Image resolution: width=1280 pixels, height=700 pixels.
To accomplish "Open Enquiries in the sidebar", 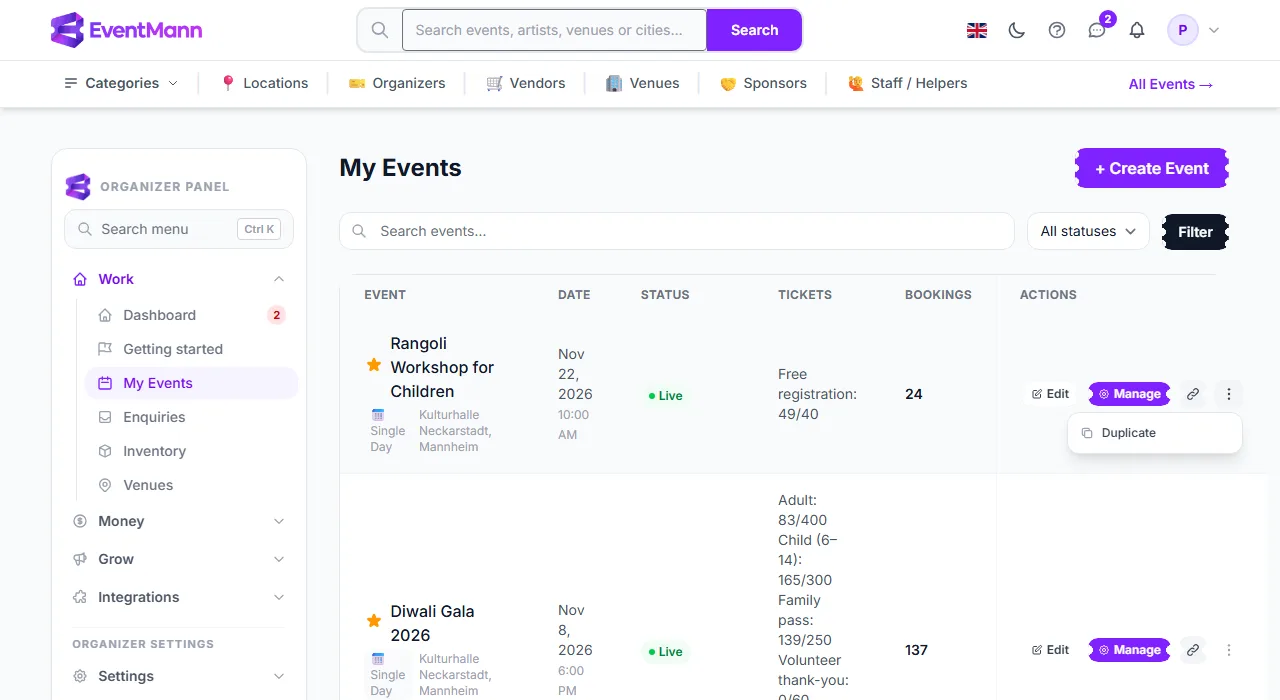I will tap(191, 417).
